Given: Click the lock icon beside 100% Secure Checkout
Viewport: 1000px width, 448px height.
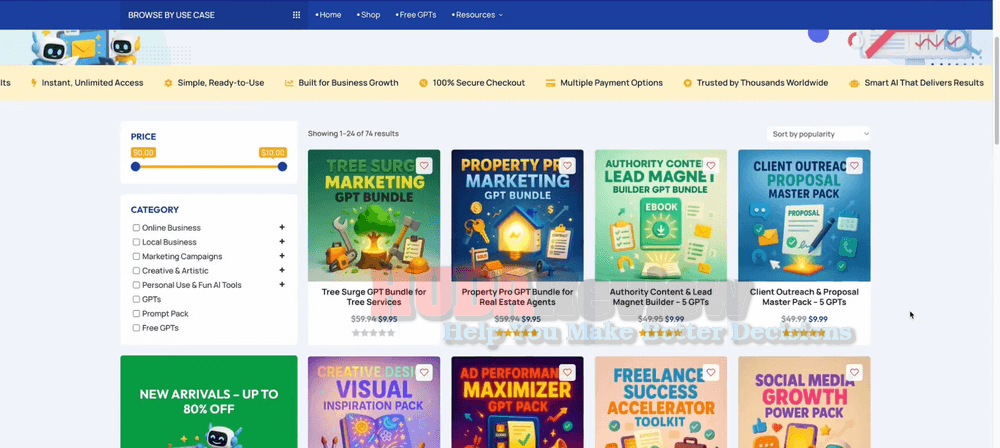Looking at the screenshot, I should pyautogui.click(x=423, y=83).
